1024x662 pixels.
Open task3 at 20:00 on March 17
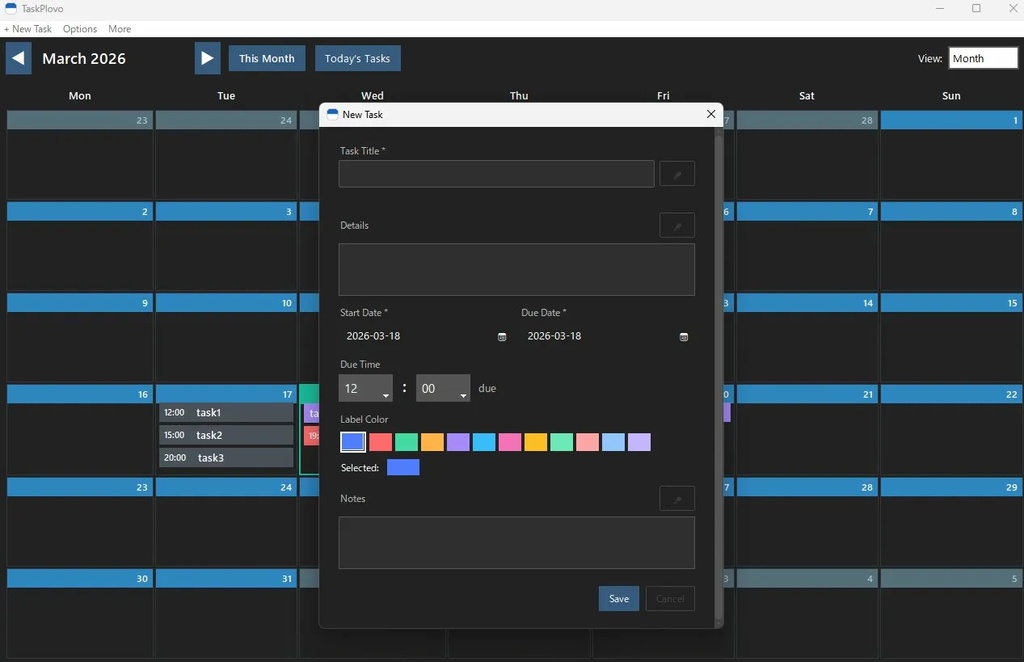(226, 458)
